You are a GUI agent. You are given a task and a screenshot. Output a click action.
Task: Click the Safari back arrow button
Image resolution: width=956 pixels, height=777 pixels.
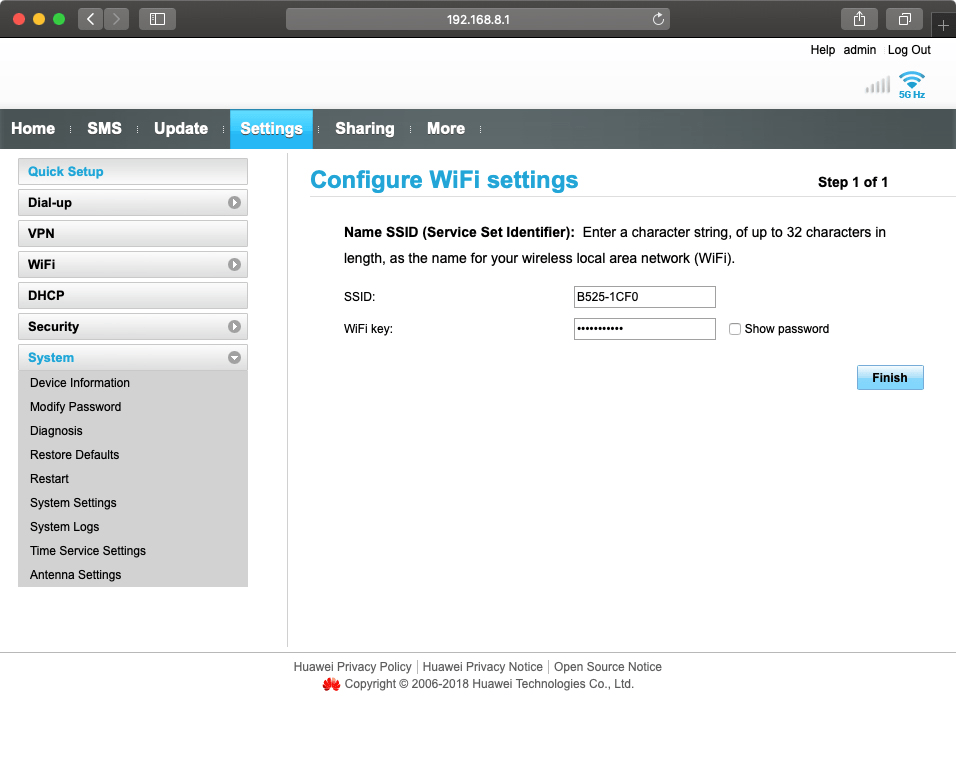[91, 19]
